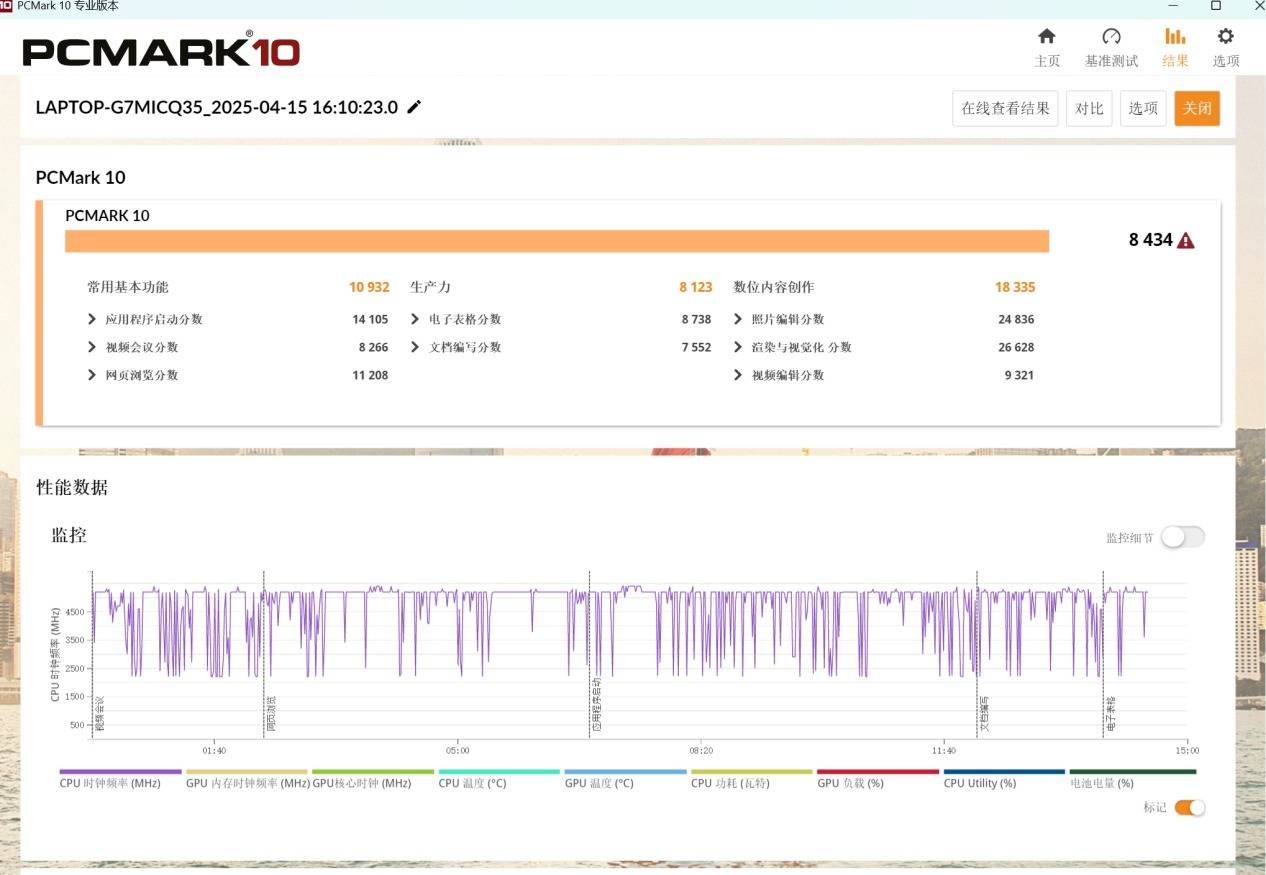Click the 26 628 score value
Image resolution: width=1266 pixels, height=875 pixels.
[x=1016, y=347]
